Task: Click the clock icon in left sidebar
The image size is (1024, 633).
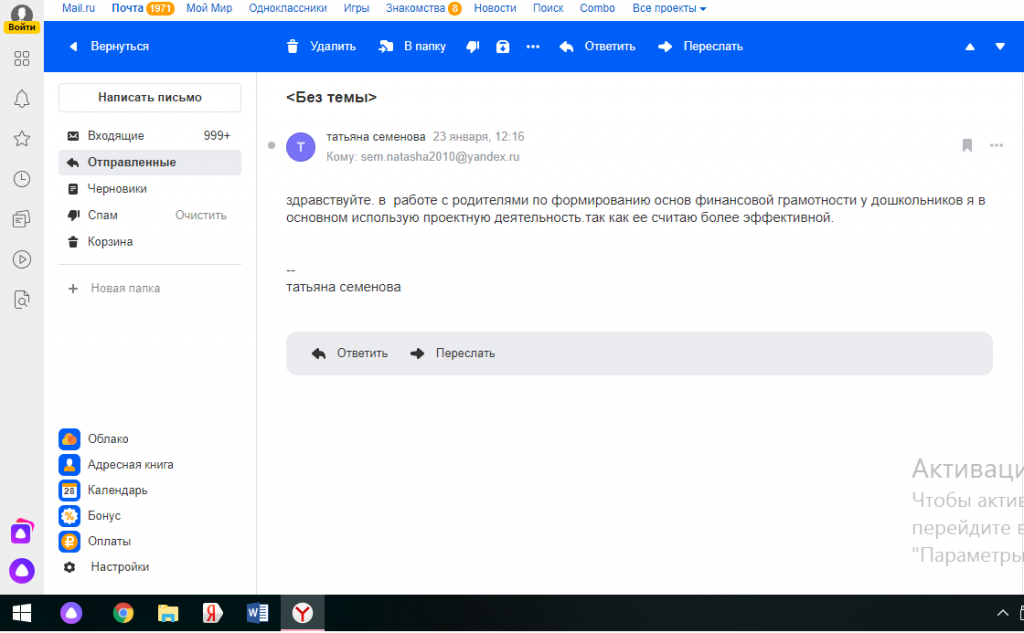Action: click(x=21, y=179)
